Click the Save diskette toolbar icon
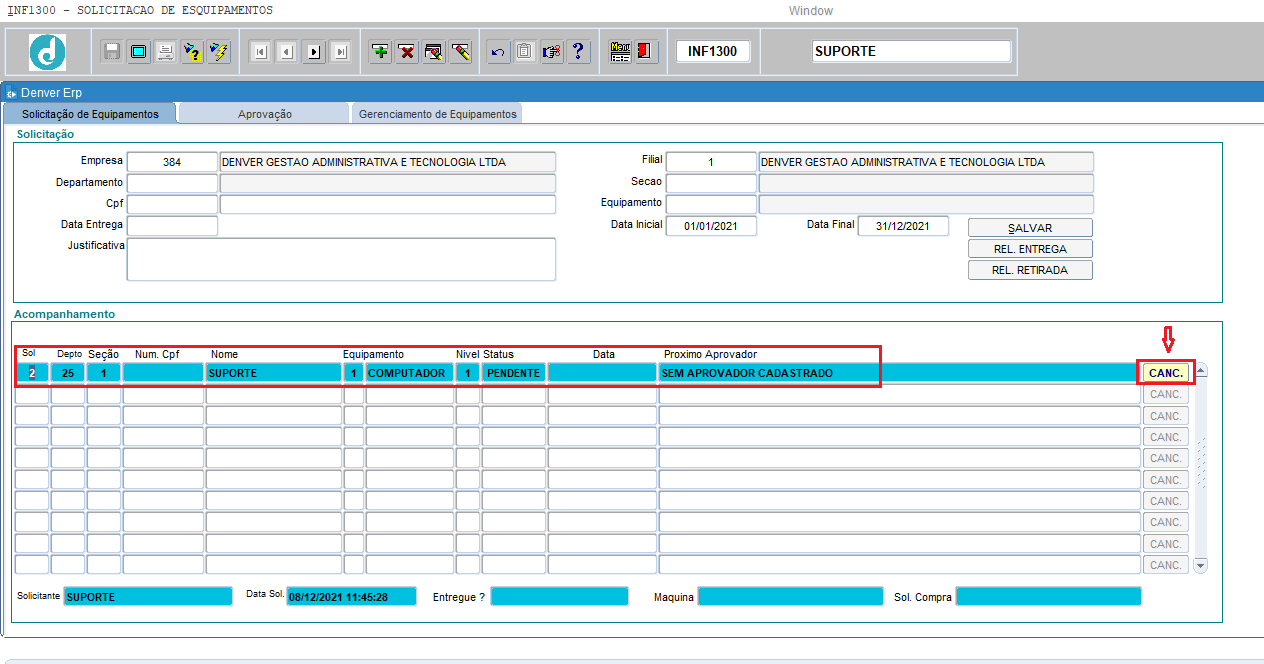 112,51
